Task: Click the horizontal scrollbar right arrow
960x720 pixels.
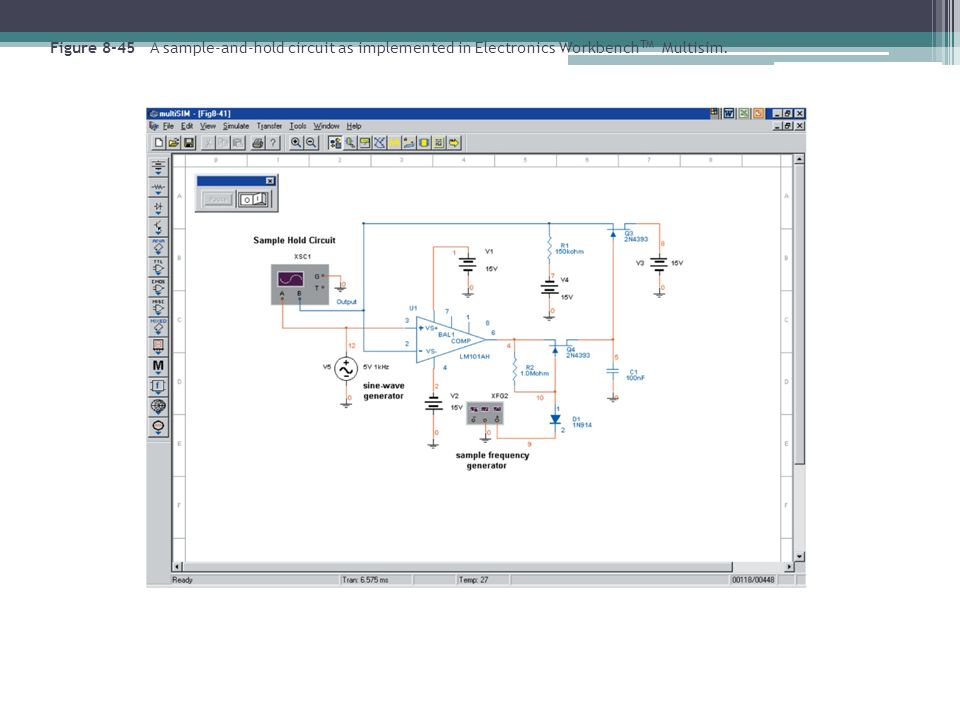Action: click(x=789, y=567)
